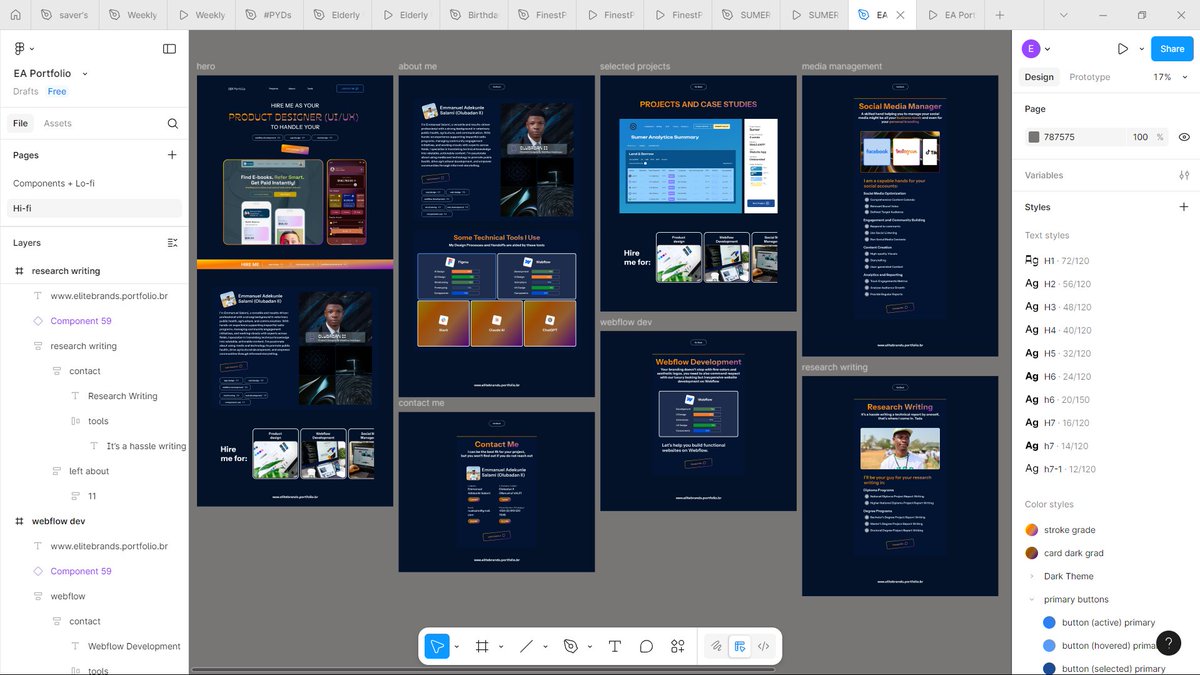The image size is (1200, 675).
Task: Add a new browser tab
Action: [x=999, y=15]
